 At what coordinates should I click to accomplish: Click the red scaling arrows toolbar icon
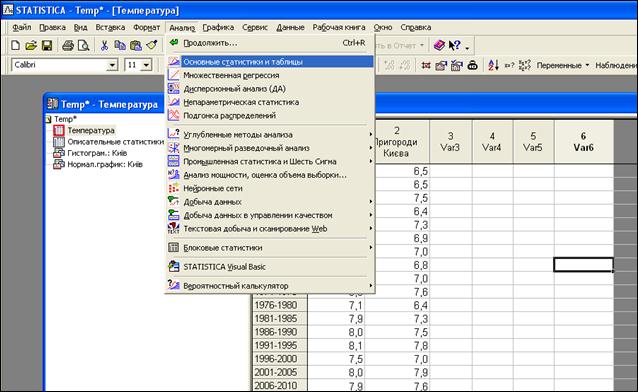click(x=426, y=65)
